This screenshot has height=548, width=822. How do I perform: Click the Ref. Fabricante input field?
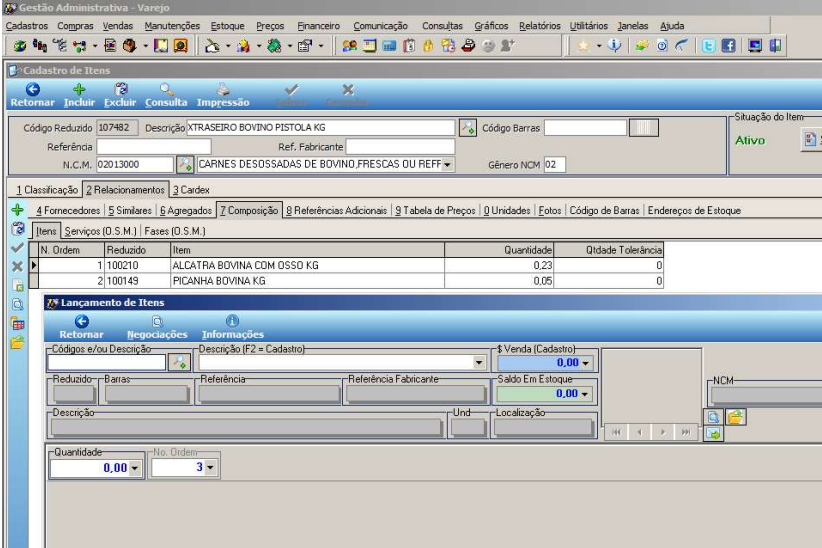click(400, 146)
